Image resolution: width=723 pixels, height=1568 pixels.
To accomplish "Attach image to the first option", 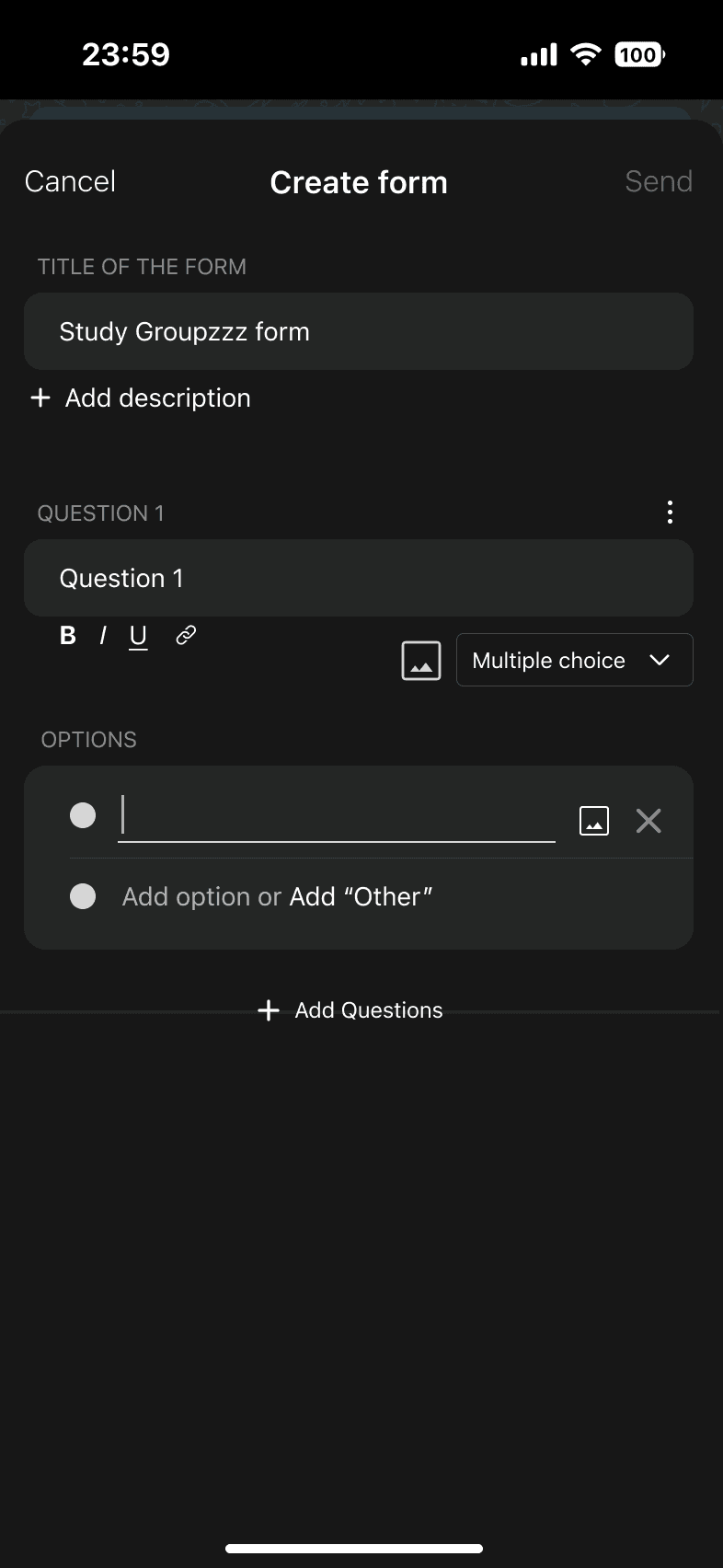I will pos(594,820).
